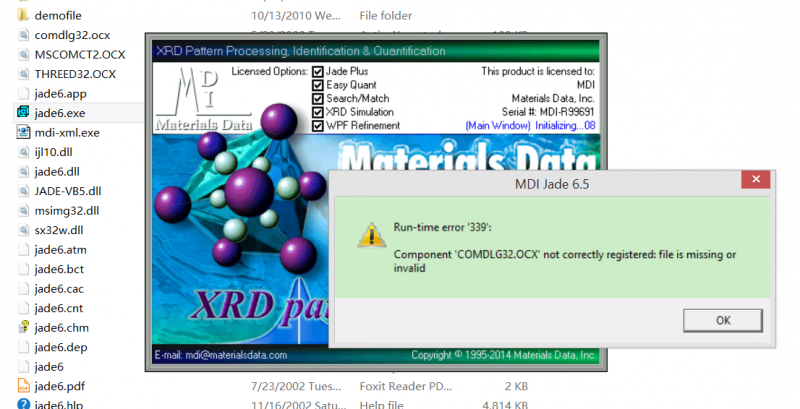Click the date '7/23/2002' of jade6.pdf row
800x409 pixels.
pyautogui.click(x=277, y=387)
